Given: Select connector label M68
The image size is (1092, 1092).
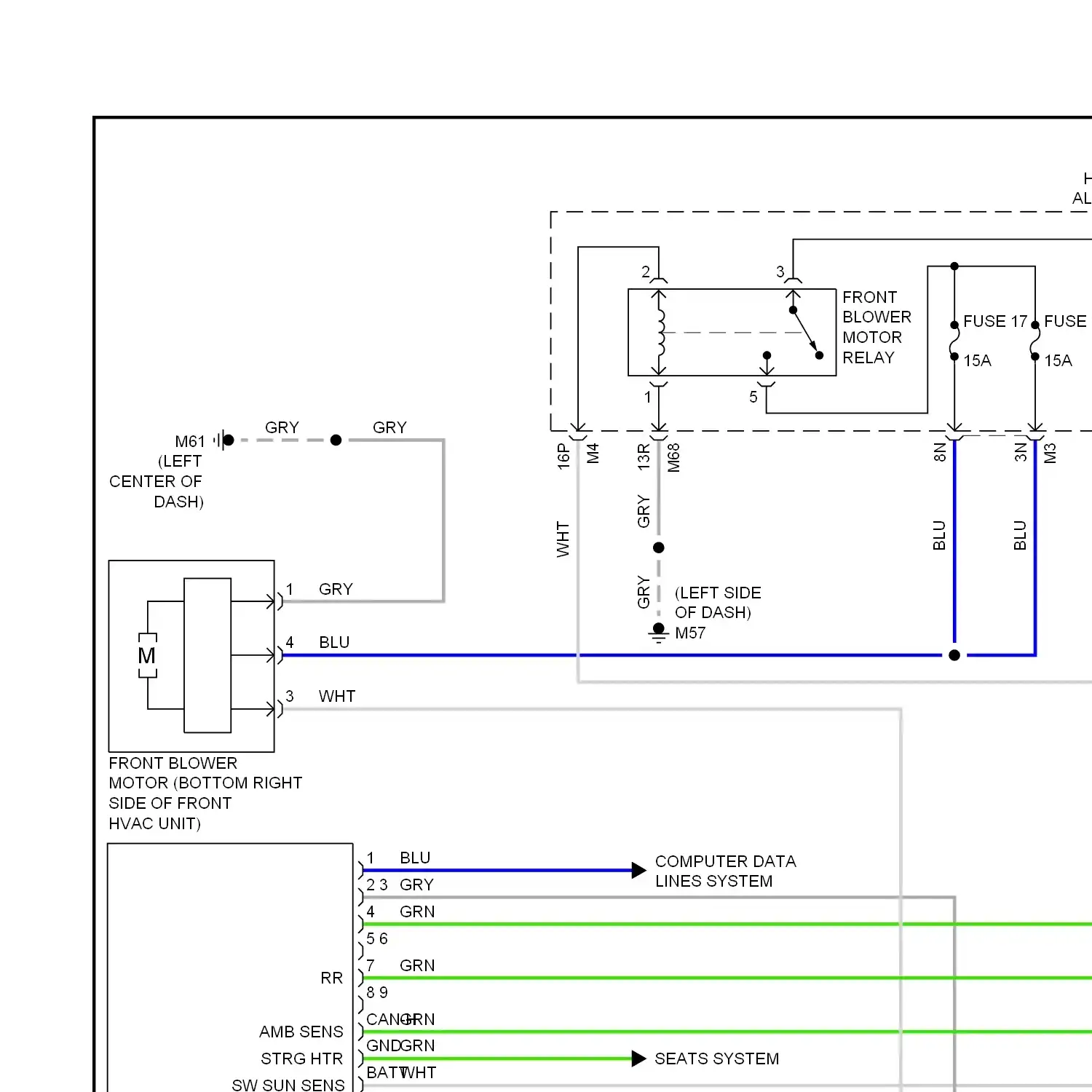Looking at the screenshot, I should 673,458.
